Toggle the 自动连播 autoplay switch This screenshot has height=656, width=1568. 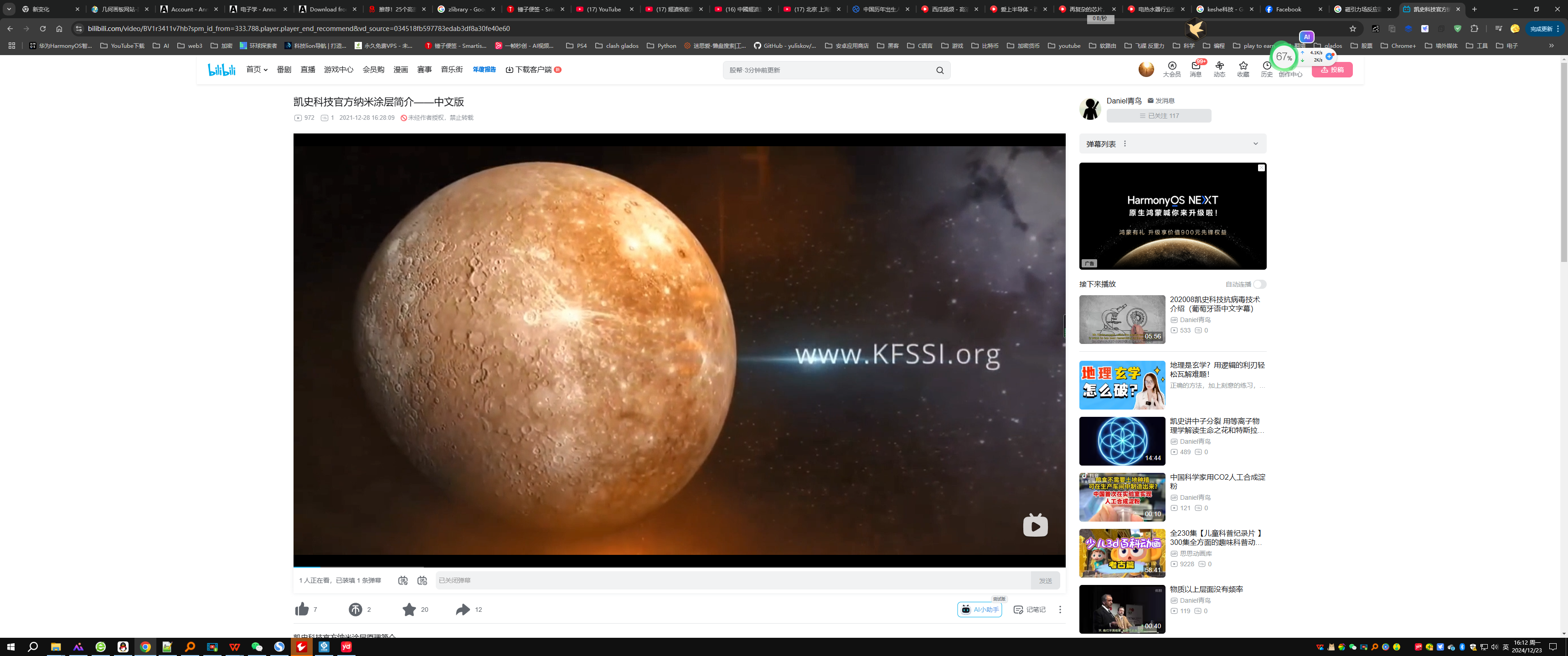click(1259, 284)
